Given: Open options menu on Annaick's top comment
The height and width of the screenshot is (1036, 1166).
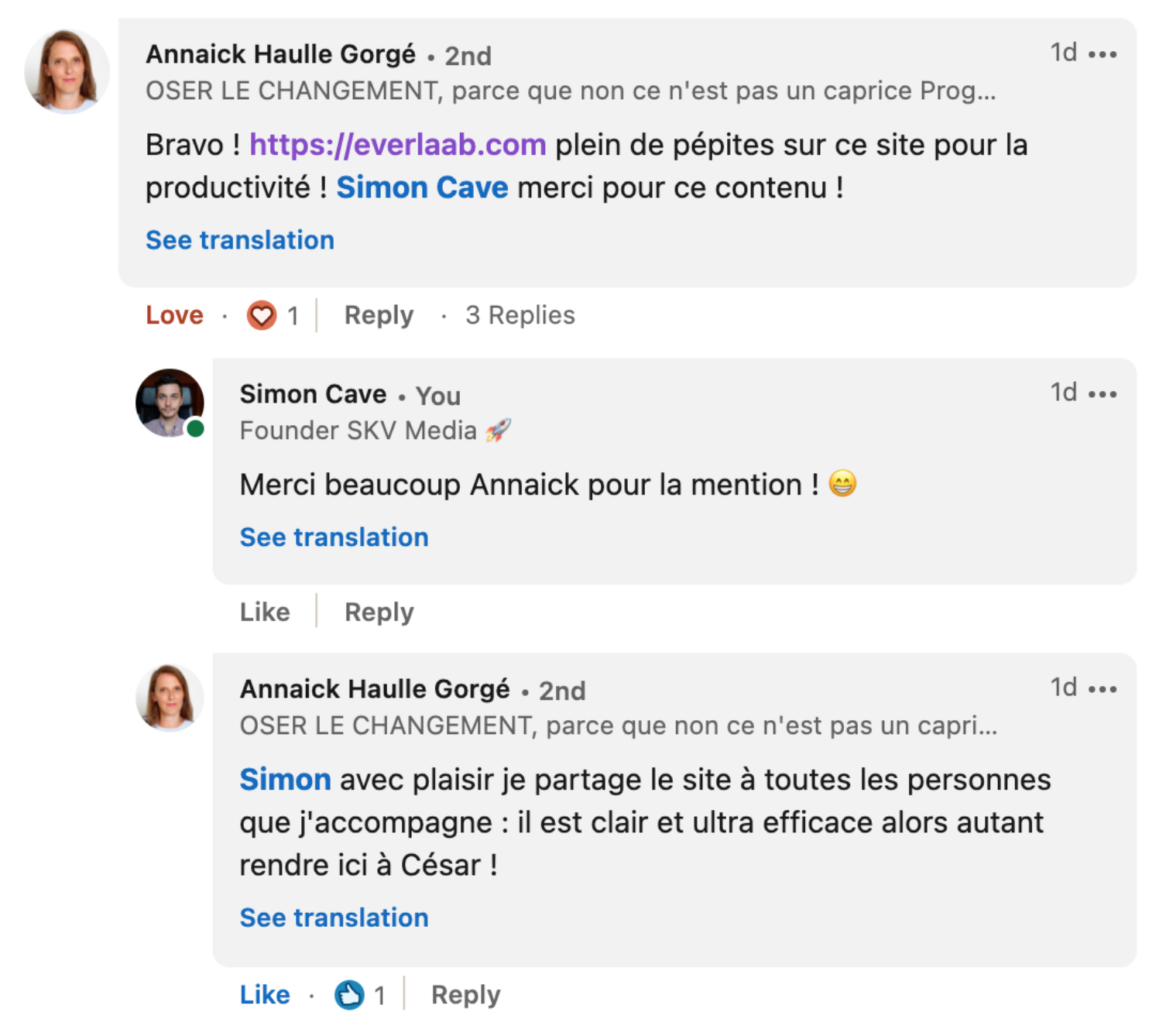Looking at the screenshot, I should click(x=1102, y=54).
